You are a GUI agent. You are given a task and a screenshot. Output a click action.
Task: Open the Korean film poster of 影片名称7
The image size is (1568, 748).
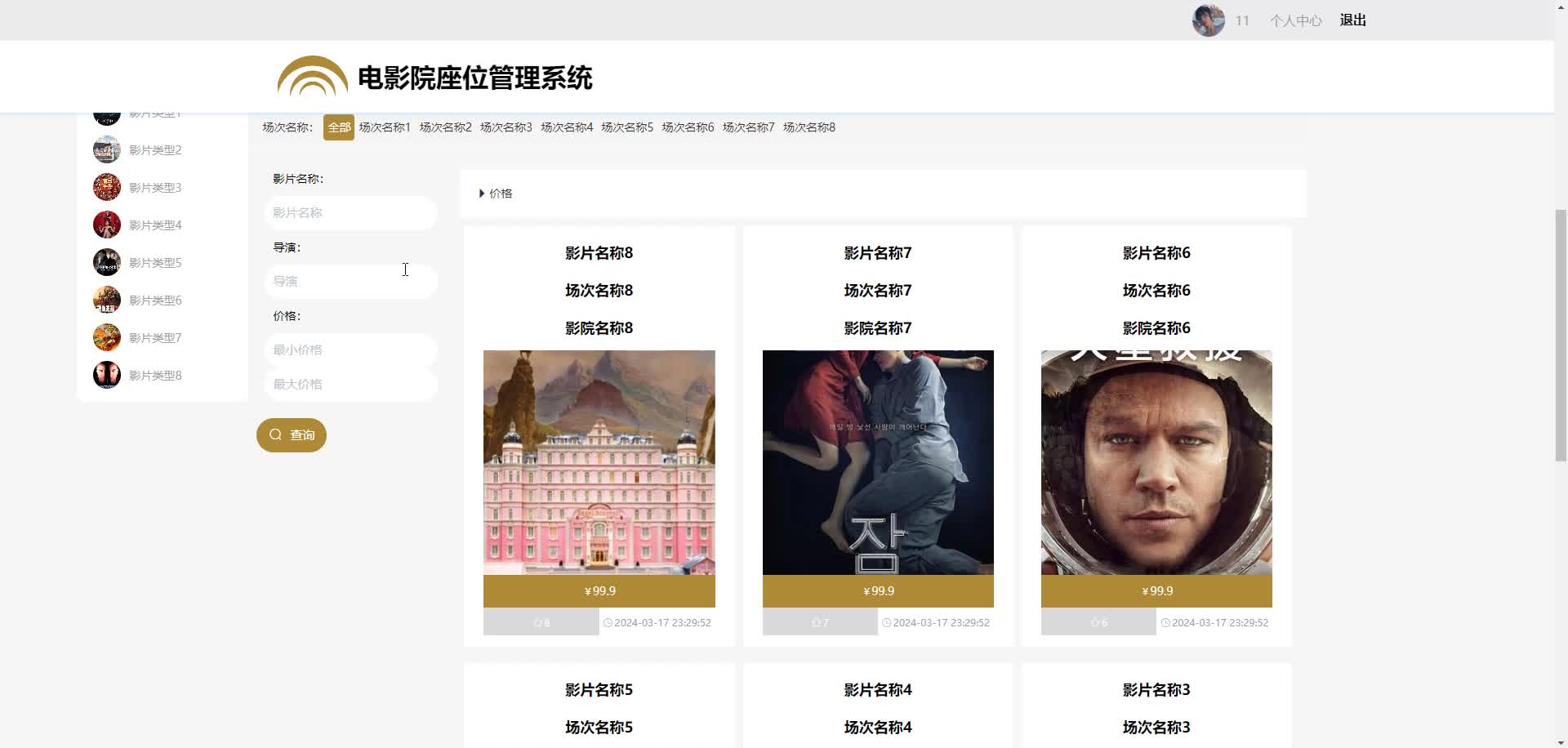coord(878,462)
